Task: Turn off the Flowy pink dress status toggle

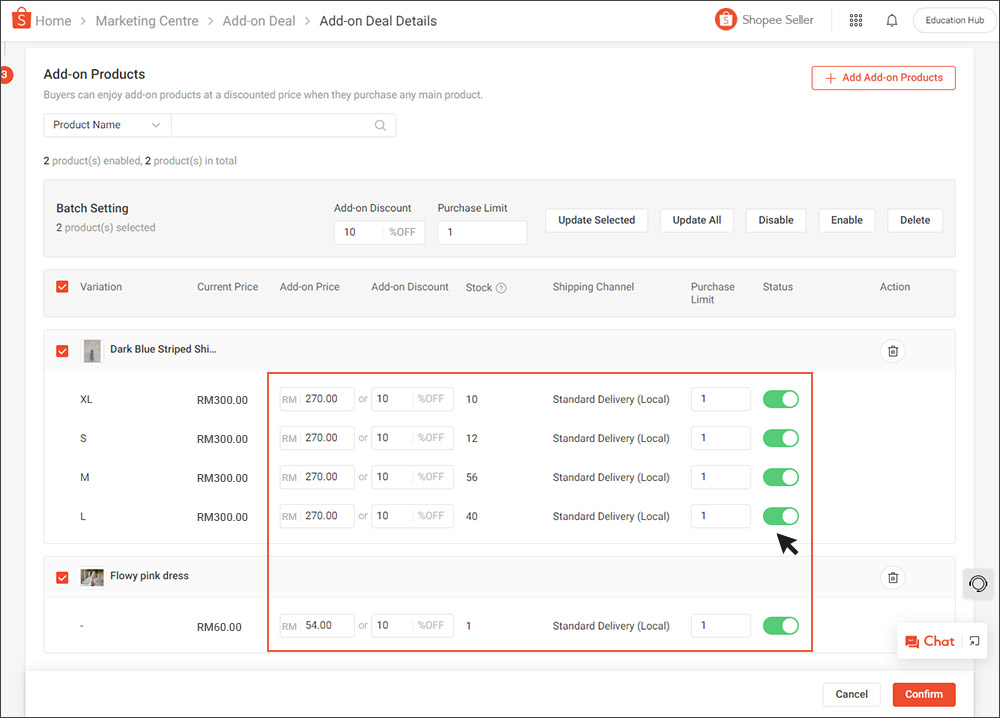Action: 780,625
